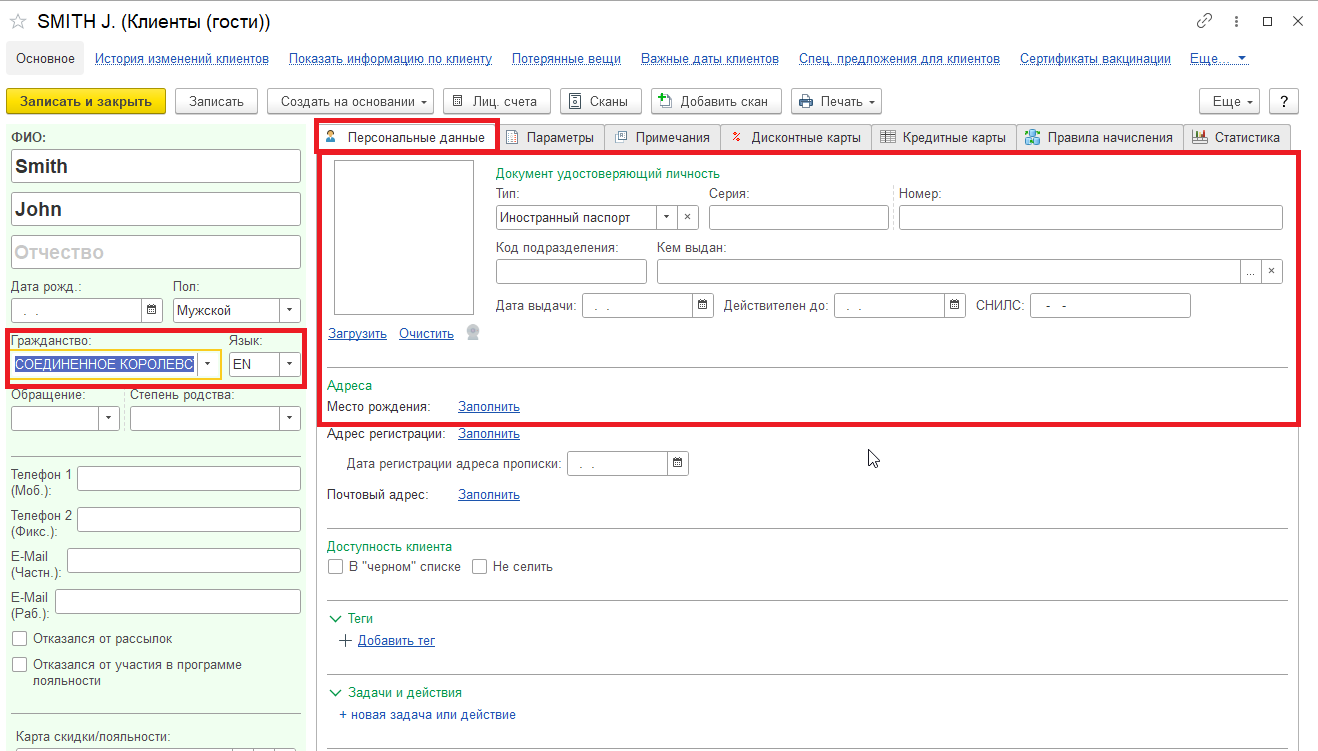The image size is (1318, 751).
Task: Click the 'Серия' input field
Action: pyautogui.click(x=799, y=217)
